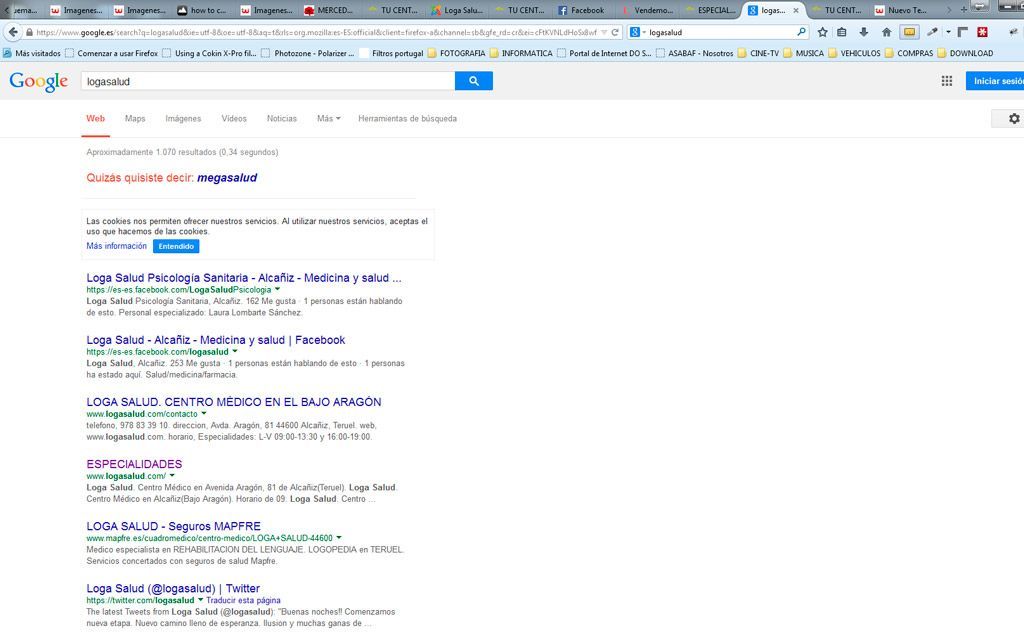Click Iniciar sesión button
Viewport: 1024px width, 639px height.
pyautogui.click(x=995, y=81)
